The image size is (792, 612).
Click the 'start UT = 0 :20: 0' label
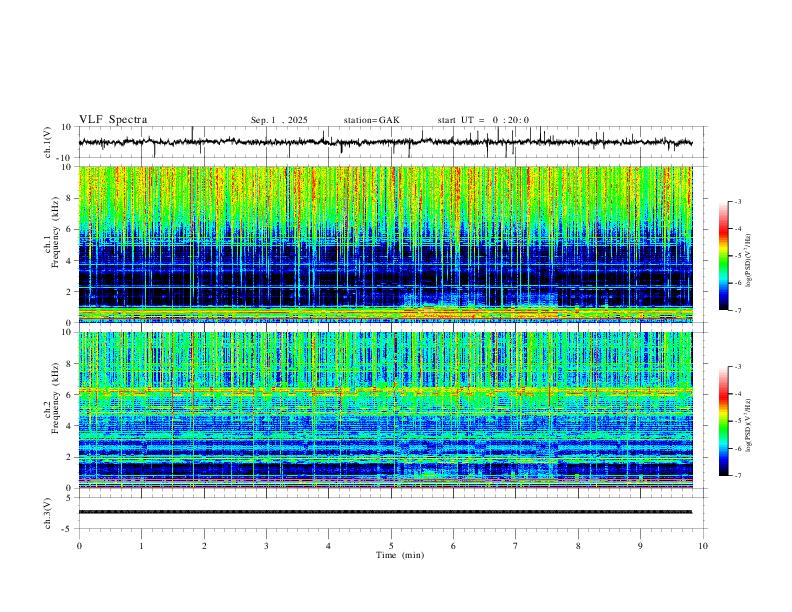483,120
